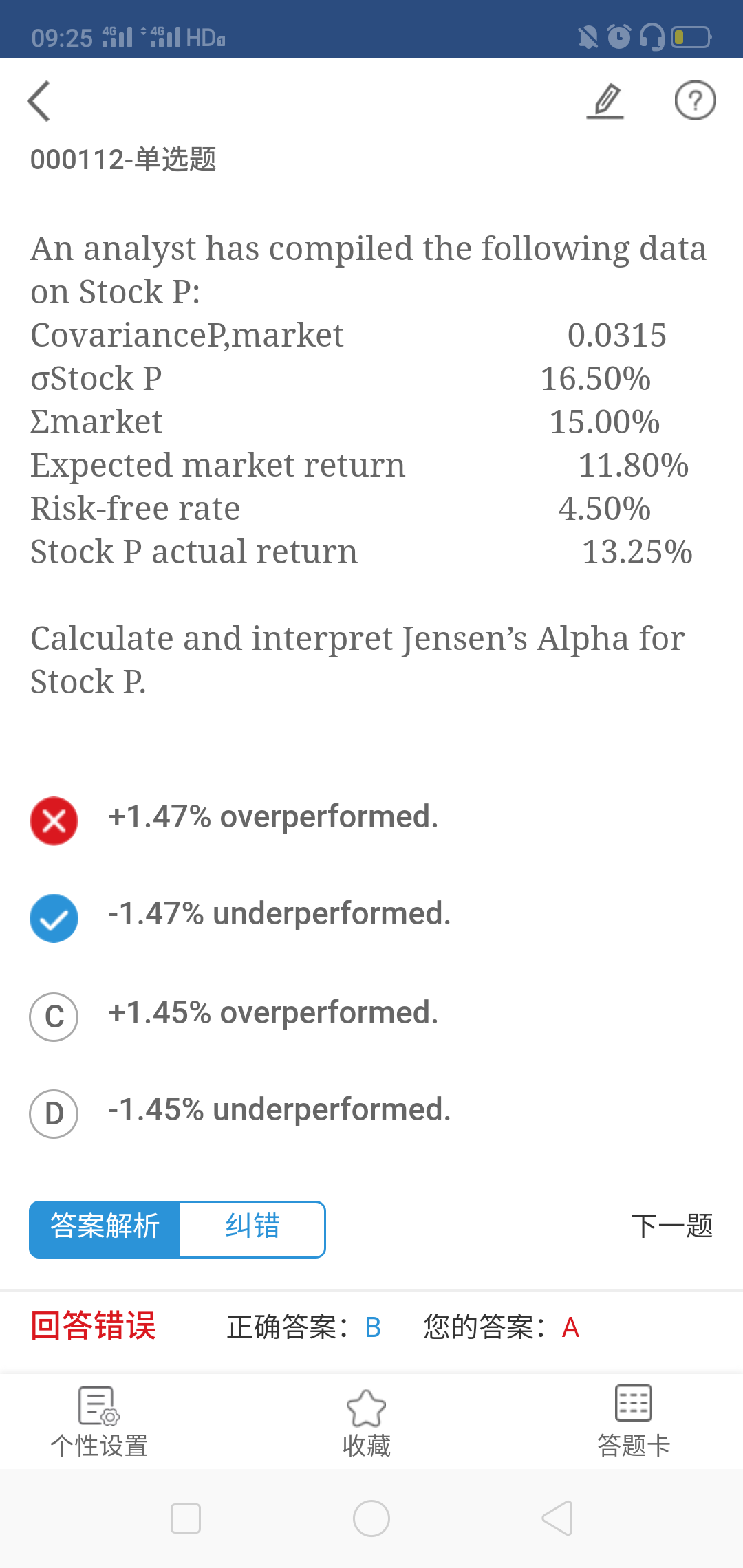
Task: Select option A marked with red X
Action: coord(54,821)
